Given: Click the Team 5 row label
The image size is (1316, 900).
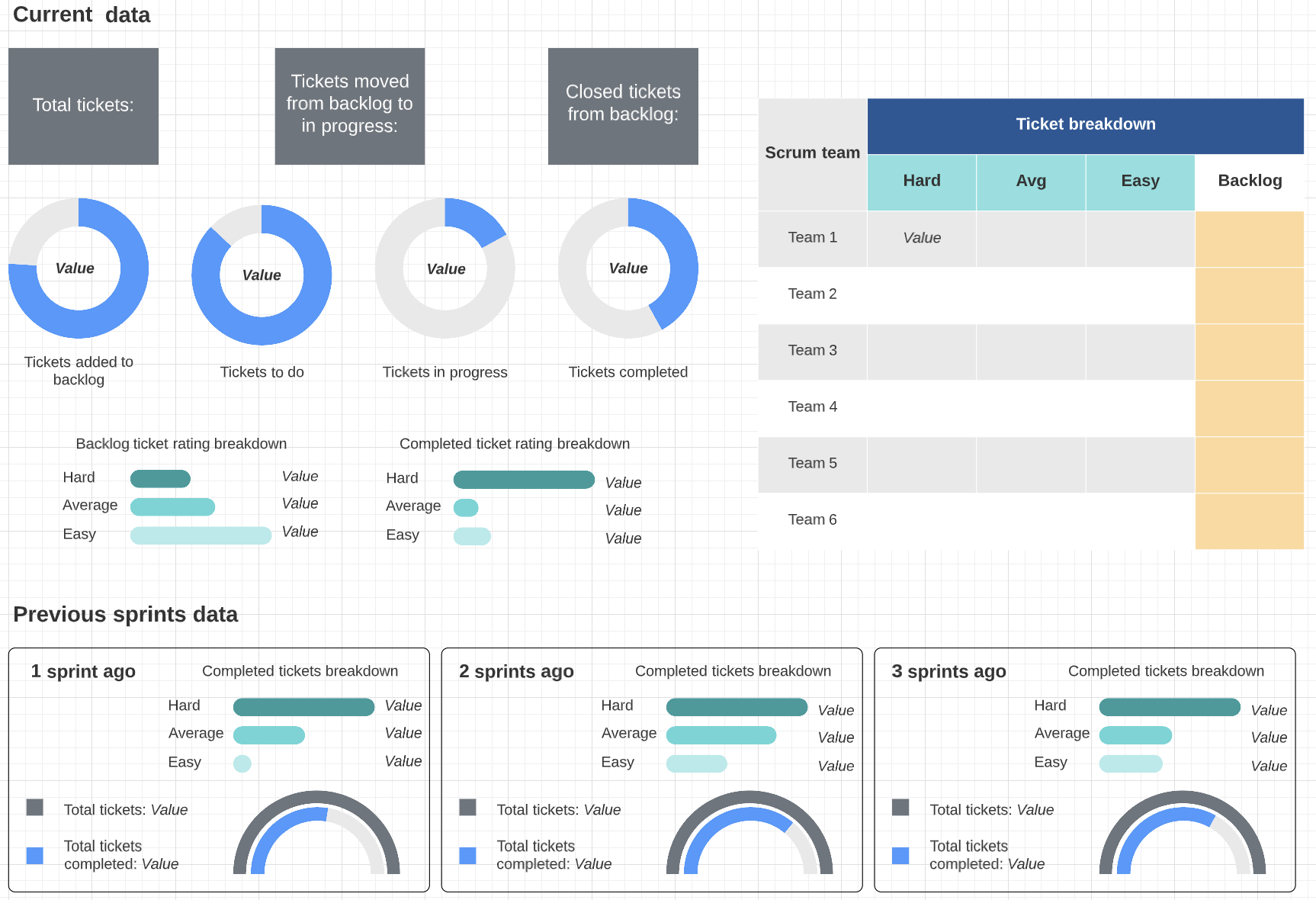Looking at the screenshot, I should tap(813, 464).
